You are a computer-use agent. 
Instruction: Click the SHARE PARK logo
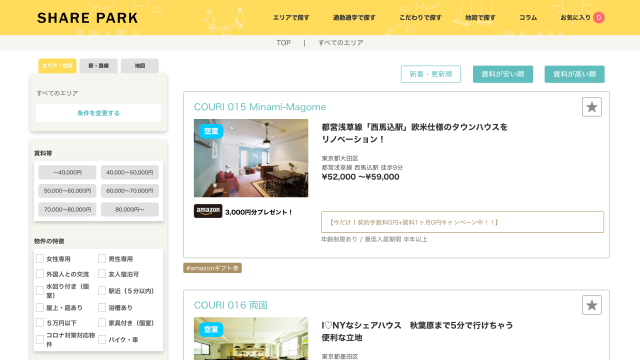pyautogui.click(x=87, y=18)
